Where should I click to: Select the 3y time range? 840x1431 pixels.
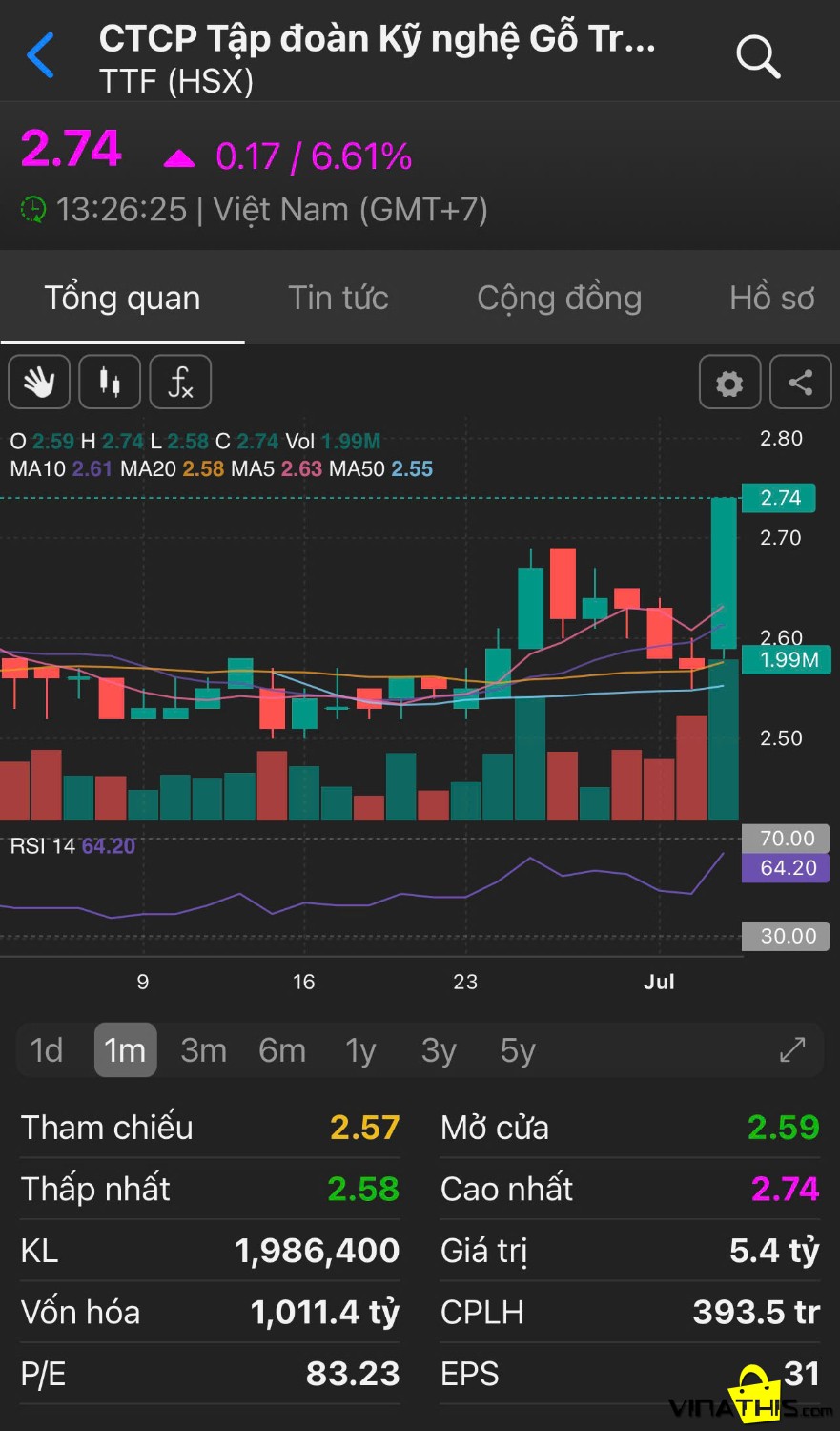click(439, 1050)
